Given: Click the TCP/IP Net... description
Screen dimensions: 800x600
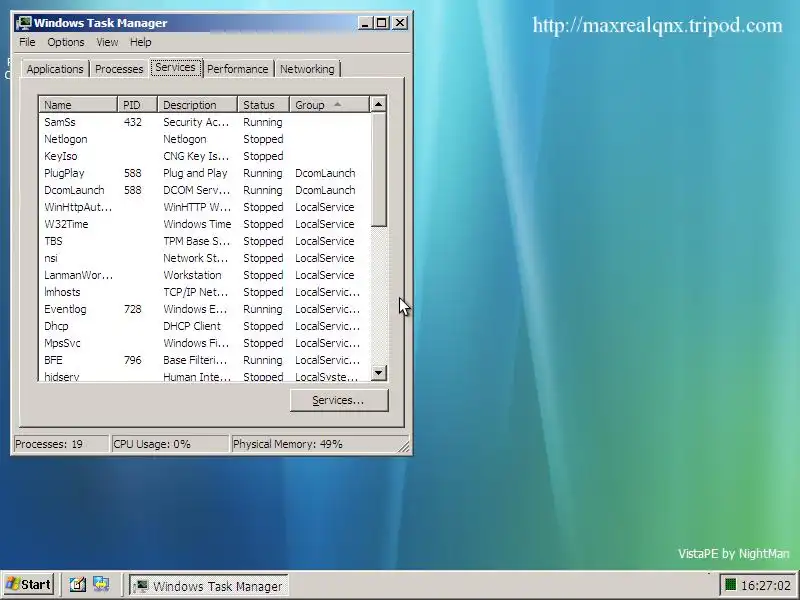Looking at the screenshot, I should 195,292.
